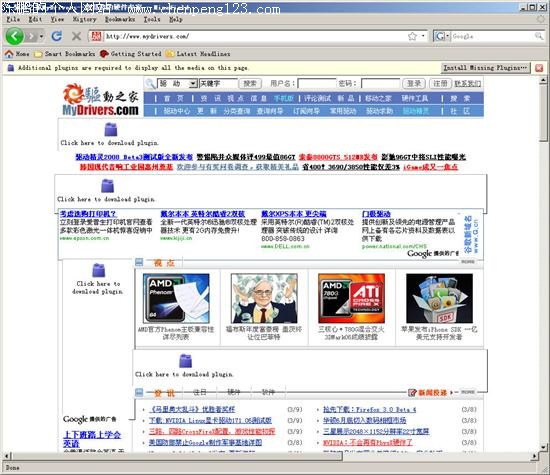Click the green Back navigation button
550x475 pixels.
pos(14,36)
